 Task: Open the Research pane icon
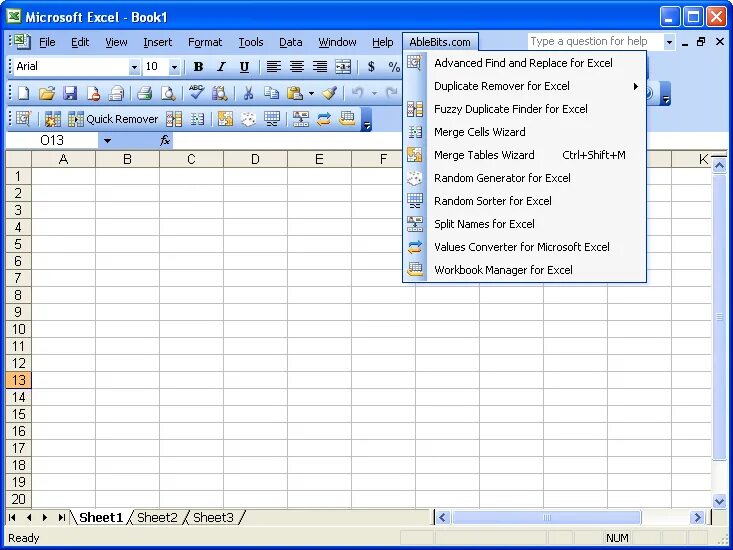pyautogui.click(x=219, y=93)
